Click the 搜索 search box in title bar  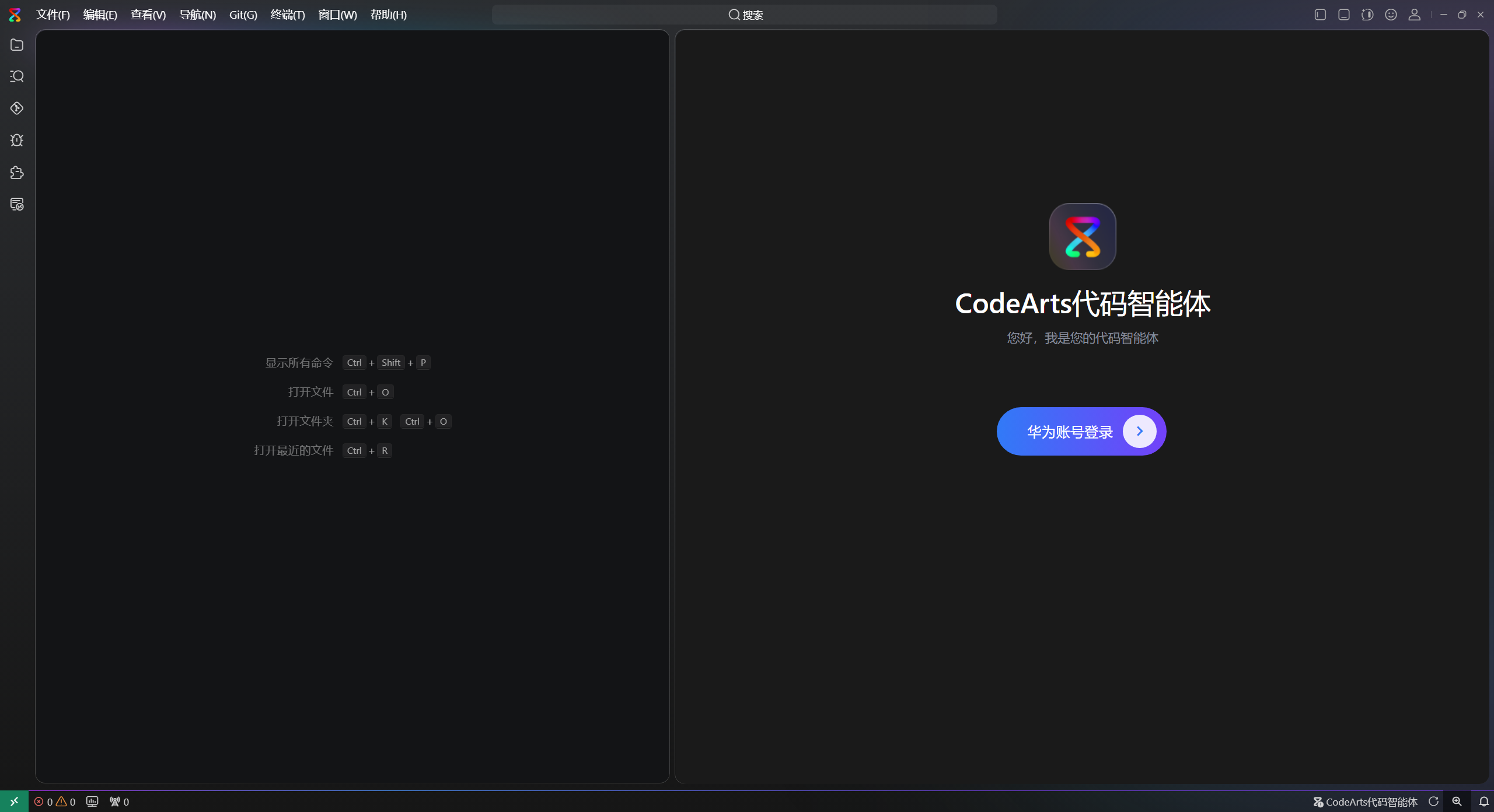(745, 15)
